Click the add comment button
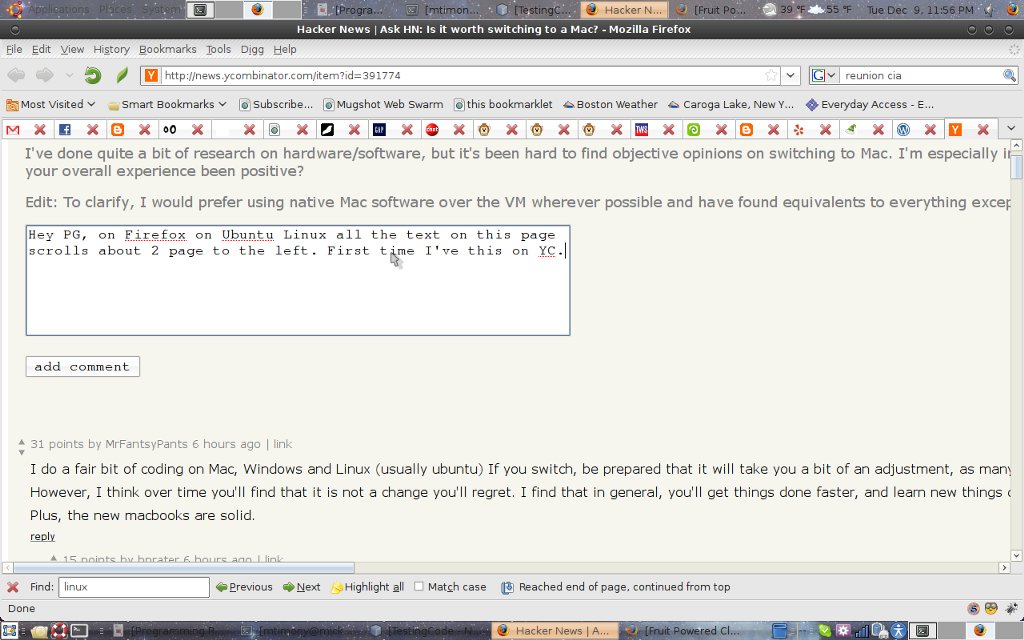The width and height of the screenshot is (1024, 640). (82, 367)
